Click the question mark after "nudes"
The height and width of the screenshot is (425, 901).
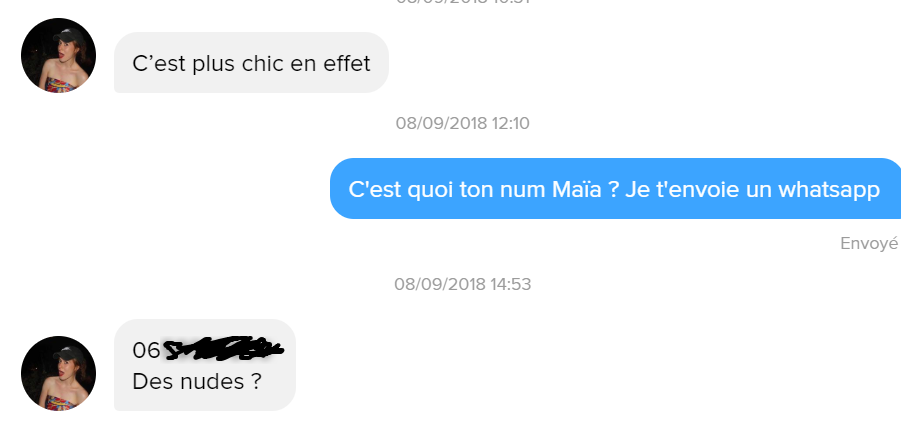255,381
